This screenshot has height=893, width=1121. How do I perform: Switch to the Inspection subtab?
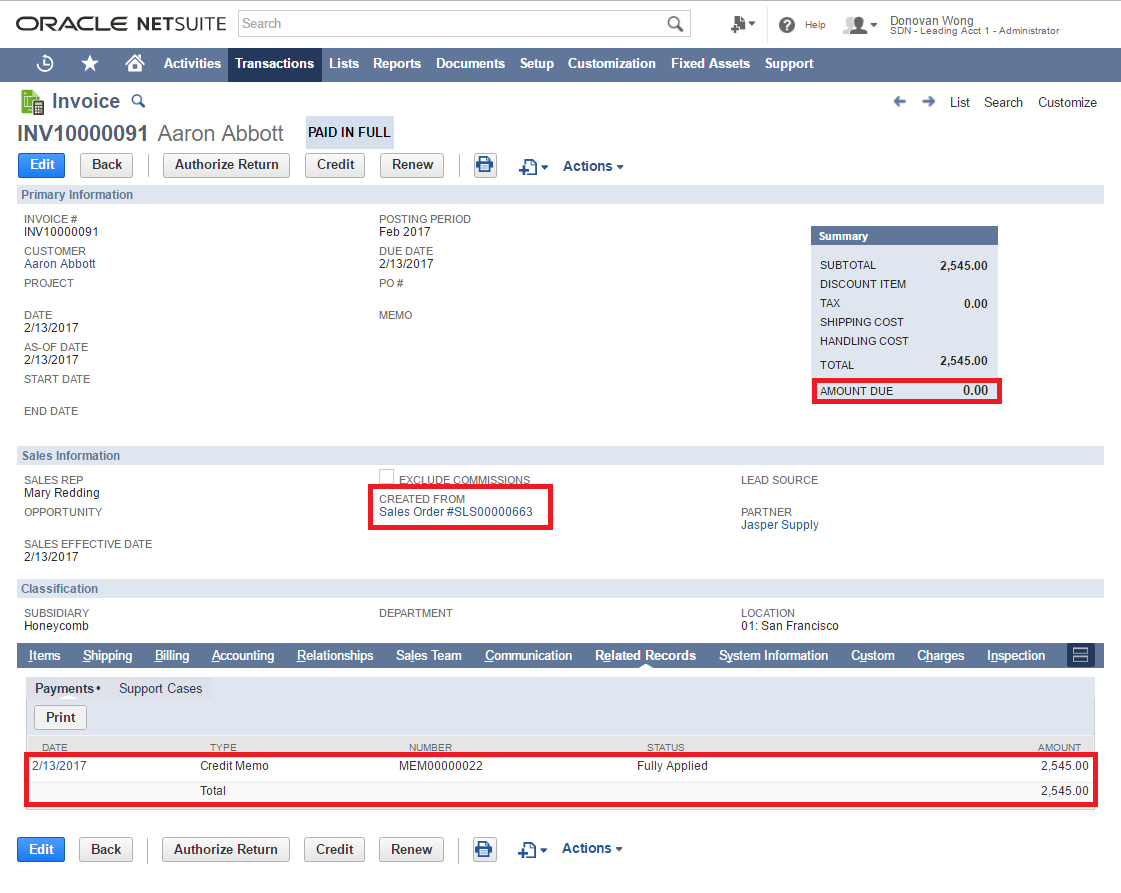pyautogui.click(x=1016, y=656)
